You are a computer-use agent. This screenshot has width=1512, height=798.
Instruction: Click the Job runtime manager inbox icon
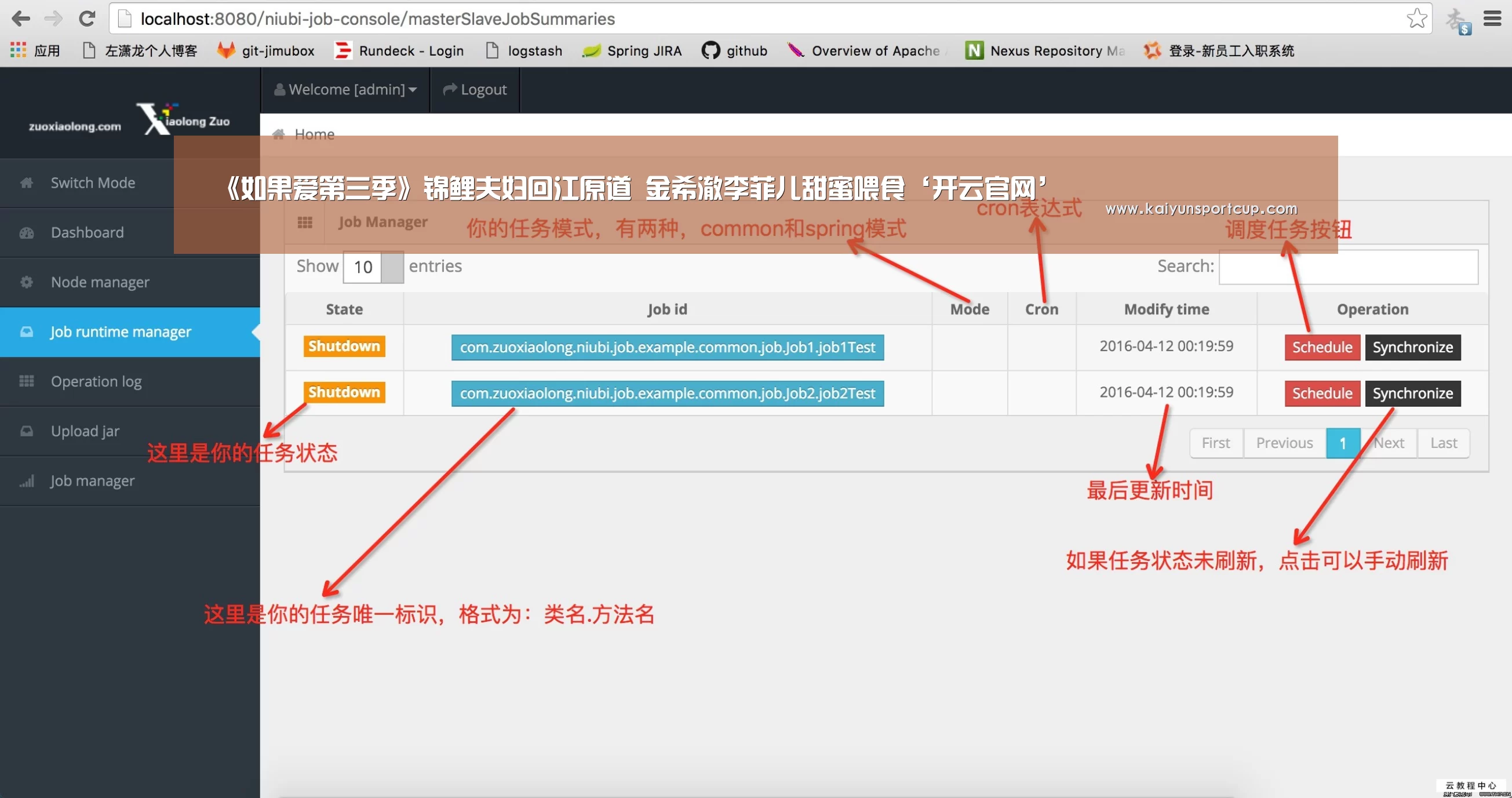coord(27,331)
